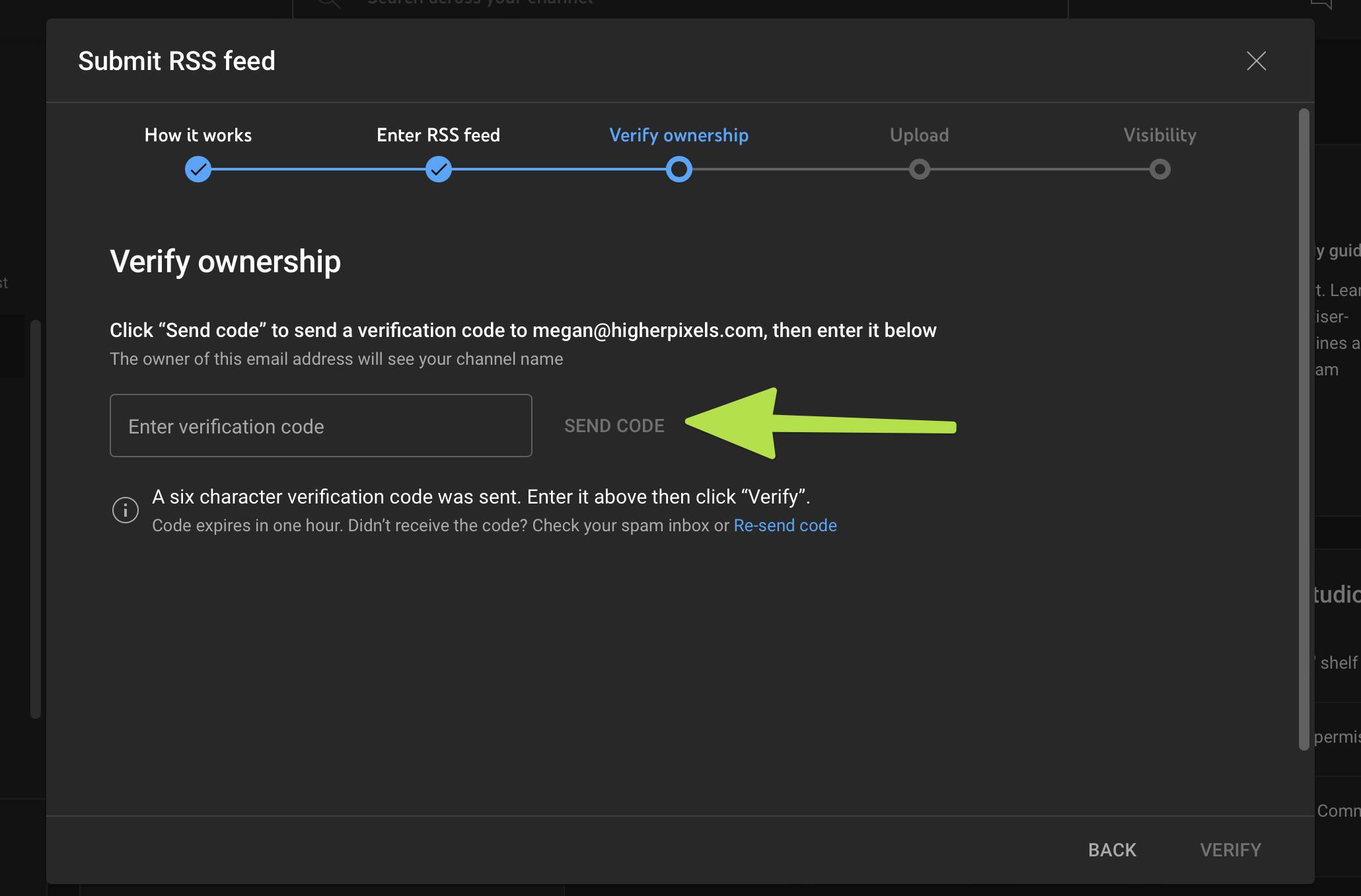Click the How it works checkmark circle
The image size is (1361, 896).
click(x=198, y=169)
